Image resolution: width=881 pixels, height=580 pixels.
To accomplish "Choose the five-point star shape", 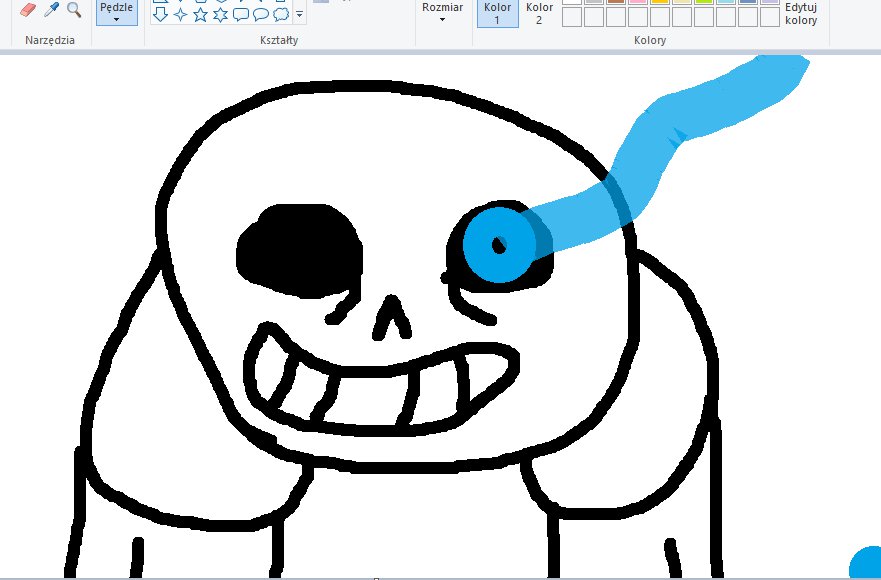I will click(201, 15).
